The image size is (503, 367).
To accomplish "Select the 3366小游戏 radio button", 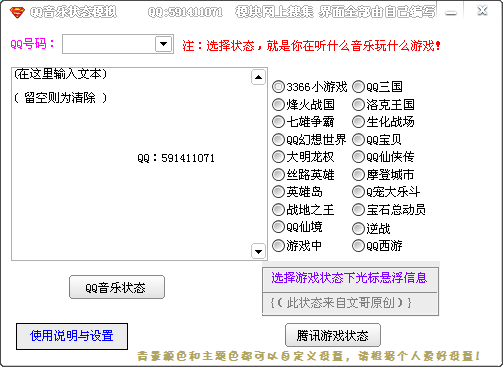I will 278,87.
